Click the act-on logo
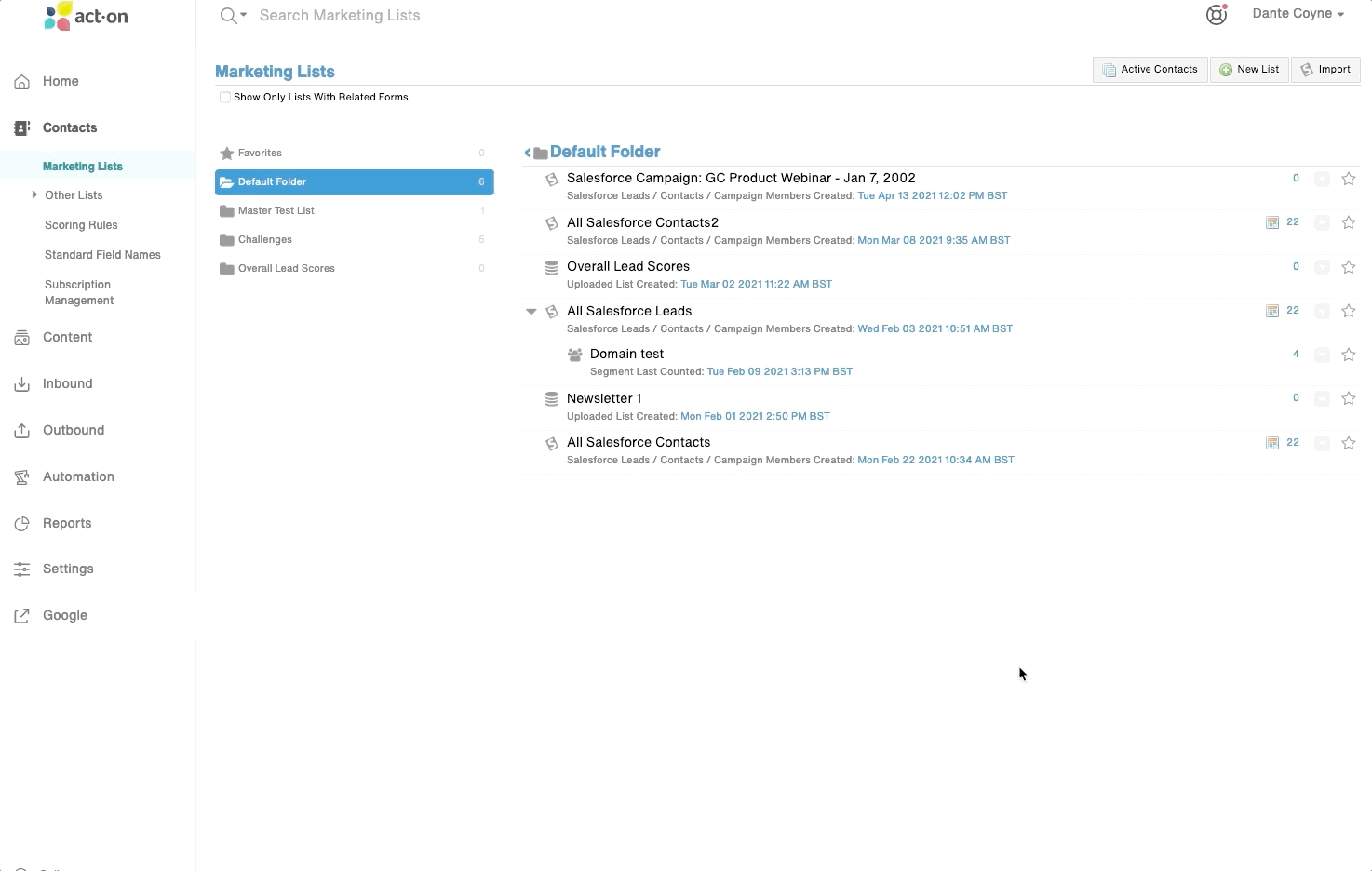The width and height of the screenshot is (1372, 871). pos(87,16)
